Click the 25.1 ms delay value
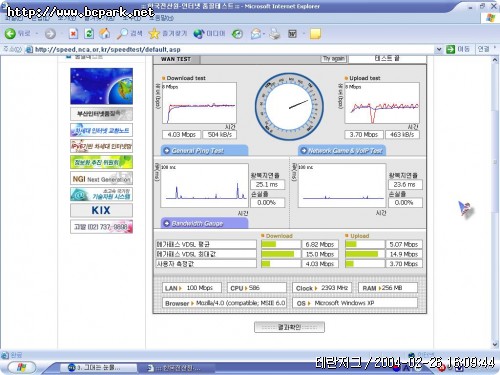This screenshot has width=500, height=375. tap(267, 184)
